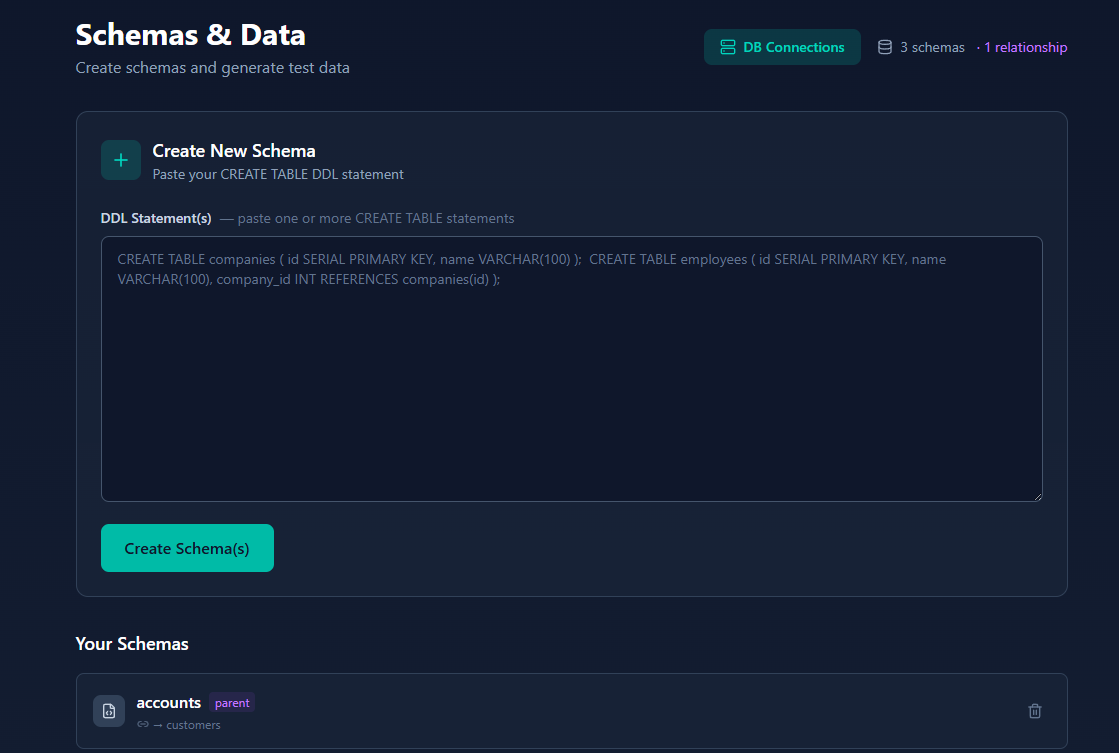Click the "3 schemas" counter label
The width and height of the screenshot is (1119, 753).
click(931, 46)
